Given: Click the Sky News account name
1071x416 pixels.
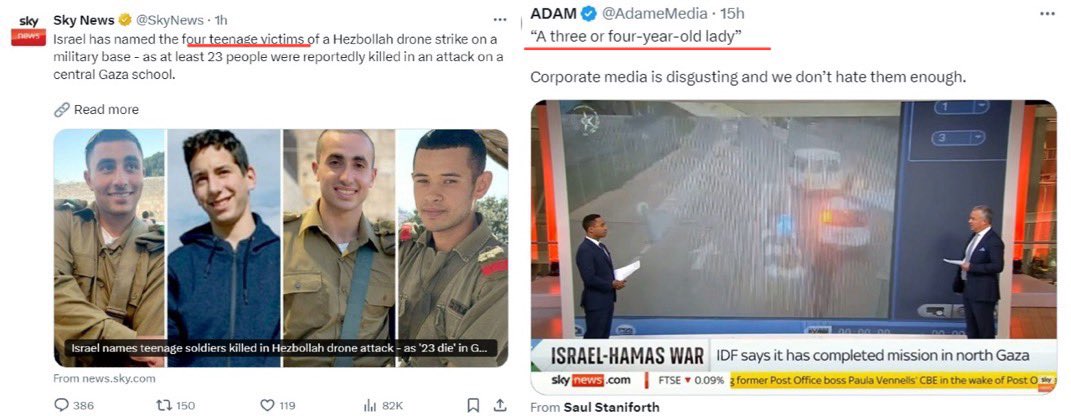Looking at the screenshot, I should [x=83, y=20].
